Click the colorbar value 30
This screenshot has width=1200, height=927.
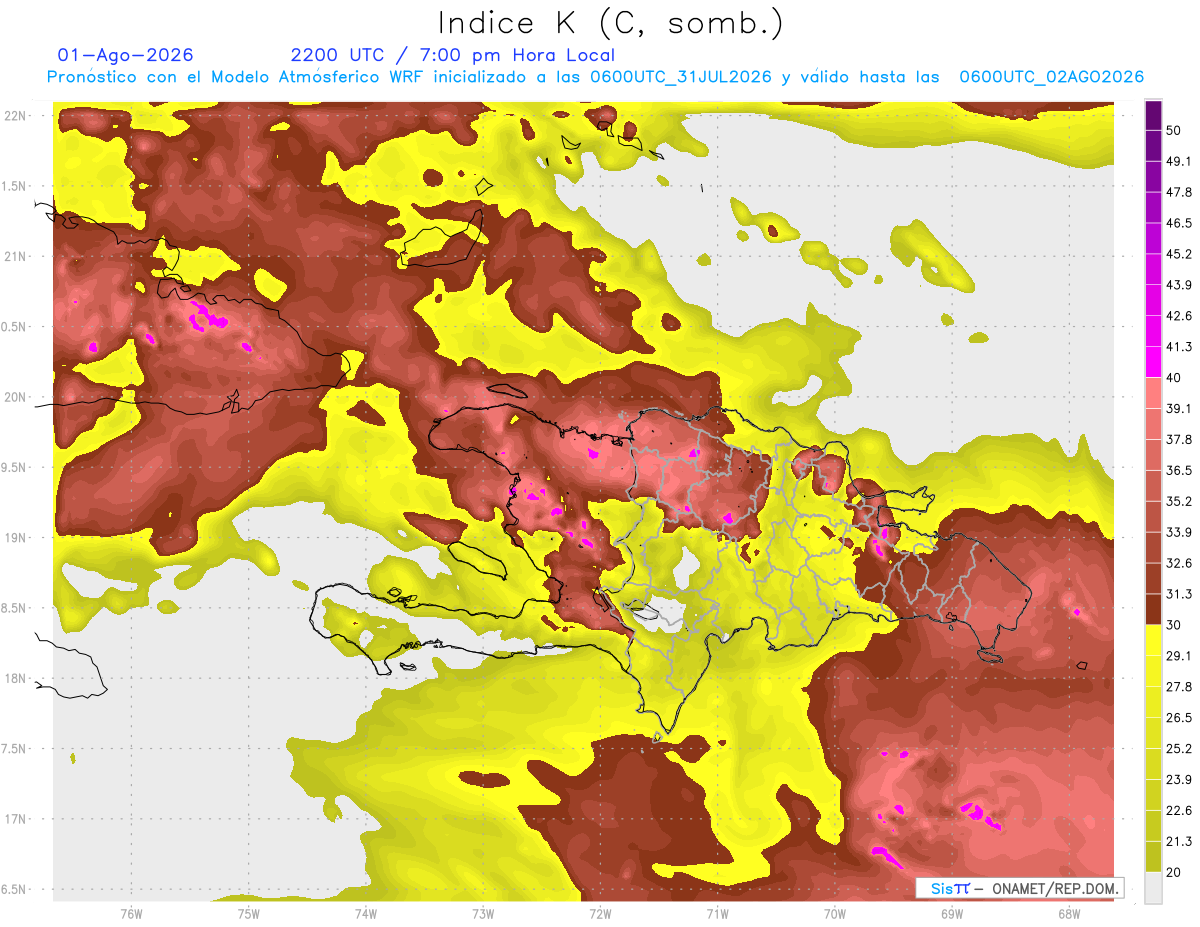[x=1174, y=625]
